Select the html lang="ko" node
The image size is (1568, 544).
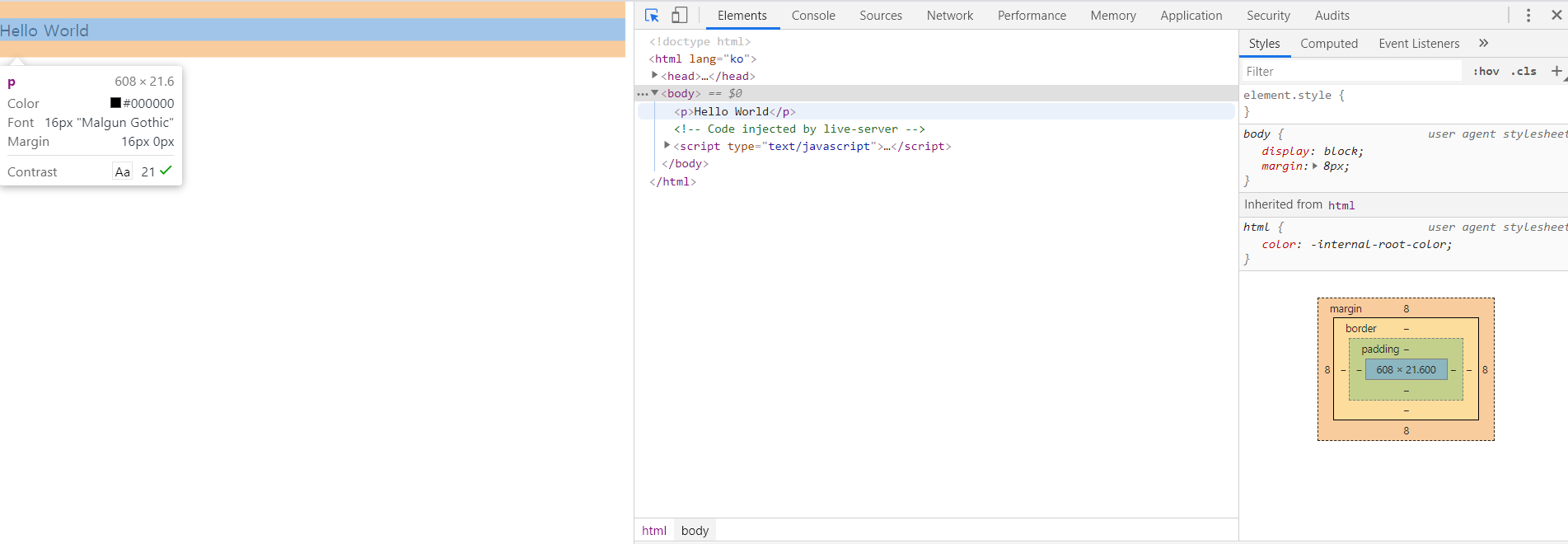703,59
